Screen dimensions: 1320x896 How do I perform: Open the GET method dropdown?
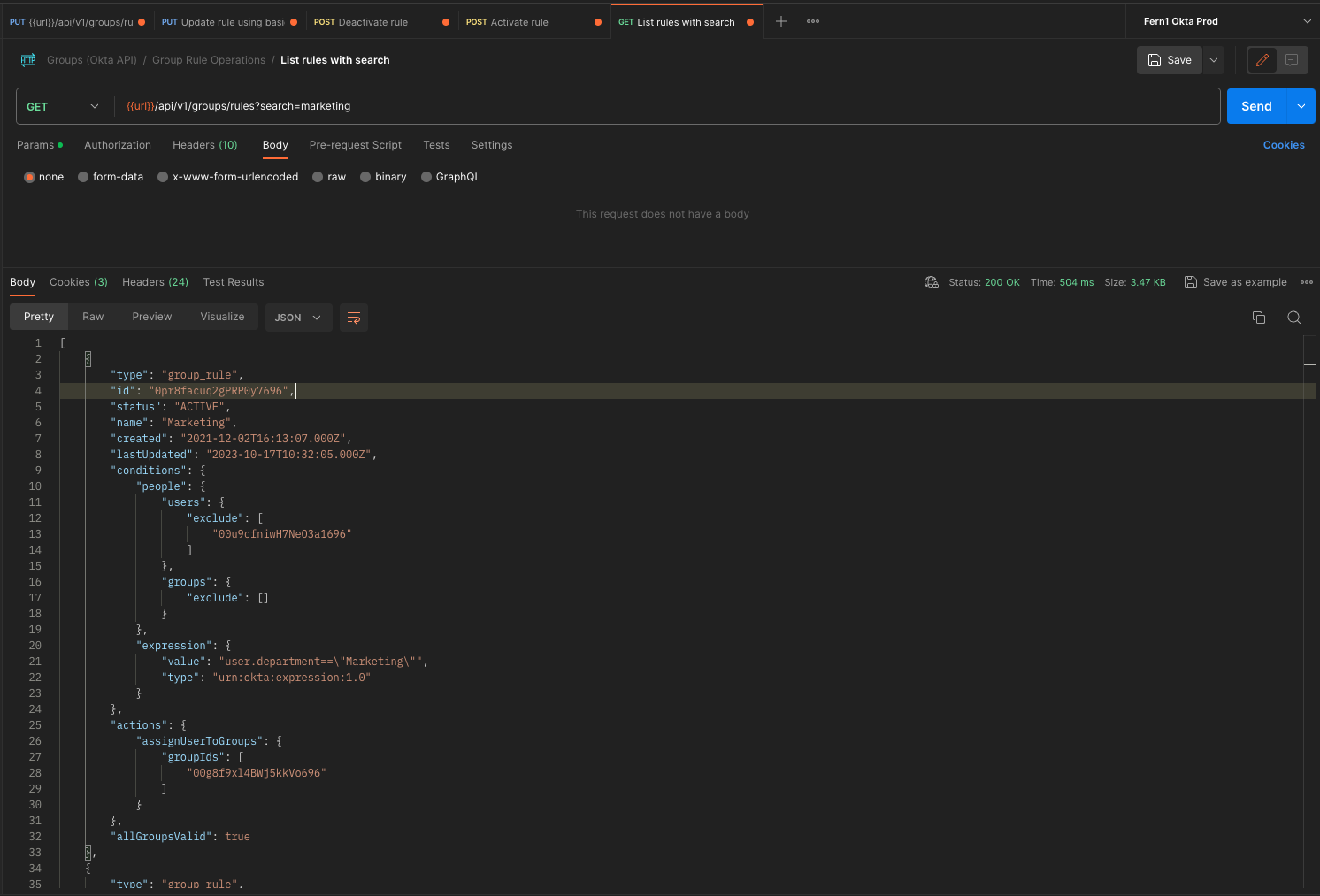click(x=63, y=106)
